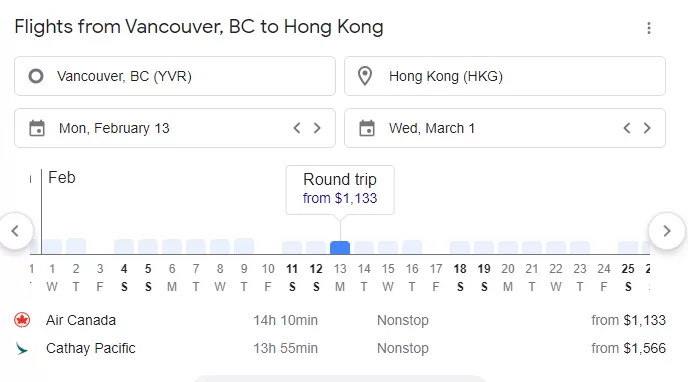
Task: Show earlier dates in price graph
Action: coord(16,231)
